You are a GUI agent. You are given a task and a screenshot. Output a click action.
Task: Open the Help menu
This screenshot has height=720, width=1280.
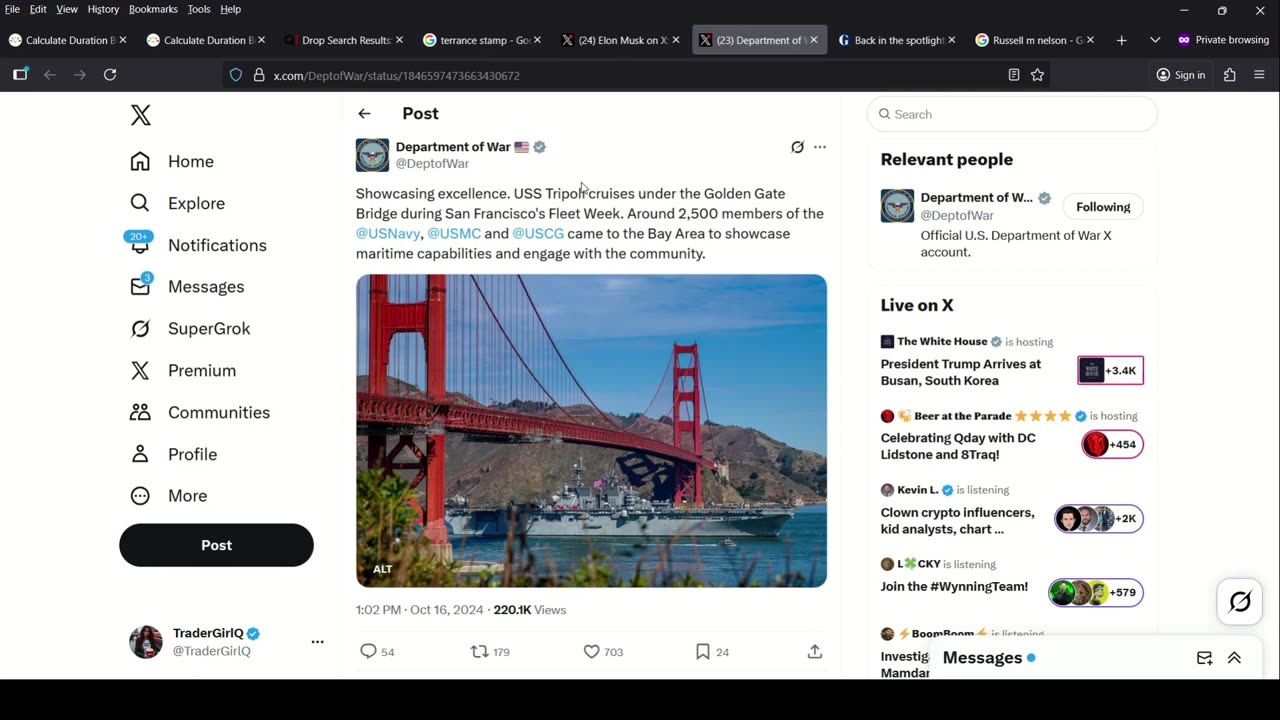(x=230, y=9)
